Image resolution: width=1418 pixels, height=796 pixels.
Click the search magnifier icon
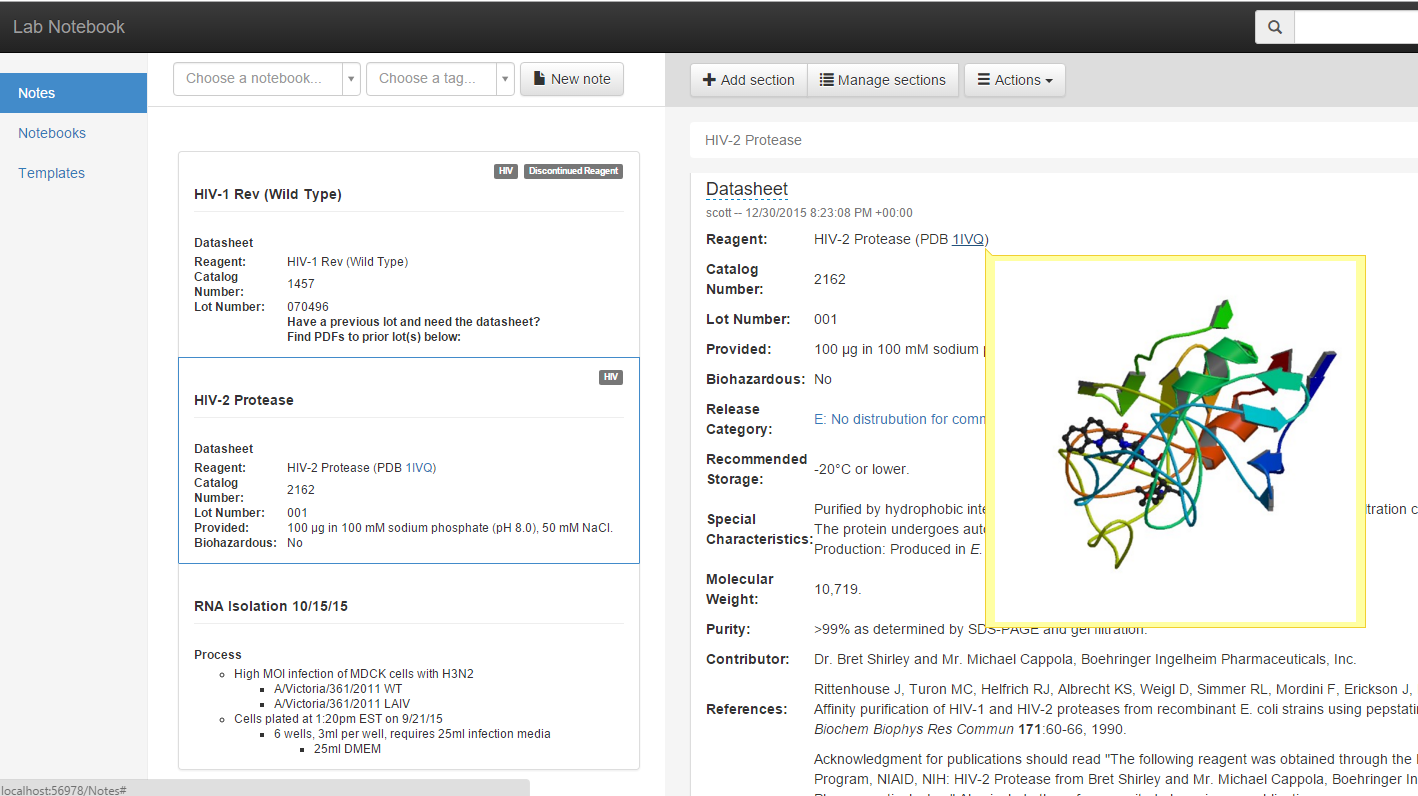click(1273, 27)
